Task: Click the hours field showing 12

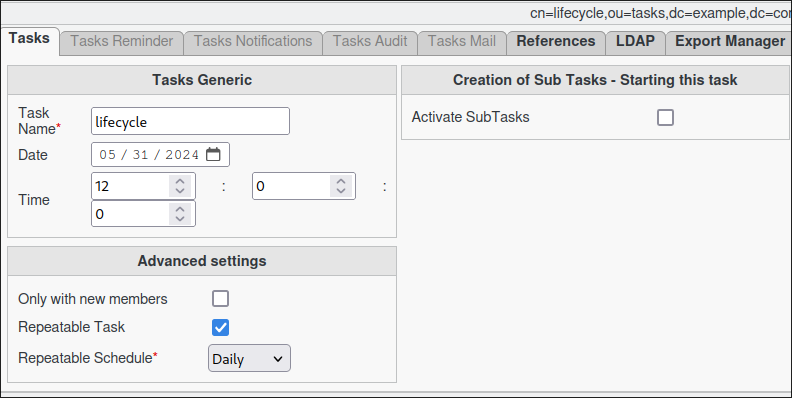Action: tap(143, 186)
